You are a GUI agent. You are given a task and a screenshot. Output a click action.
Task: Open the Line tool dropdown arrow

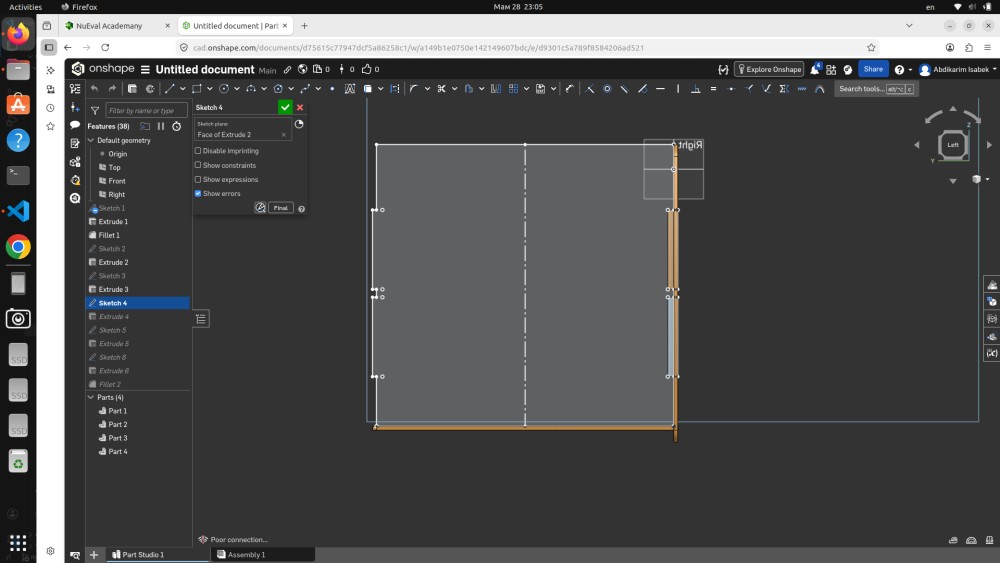click(182, 89)
